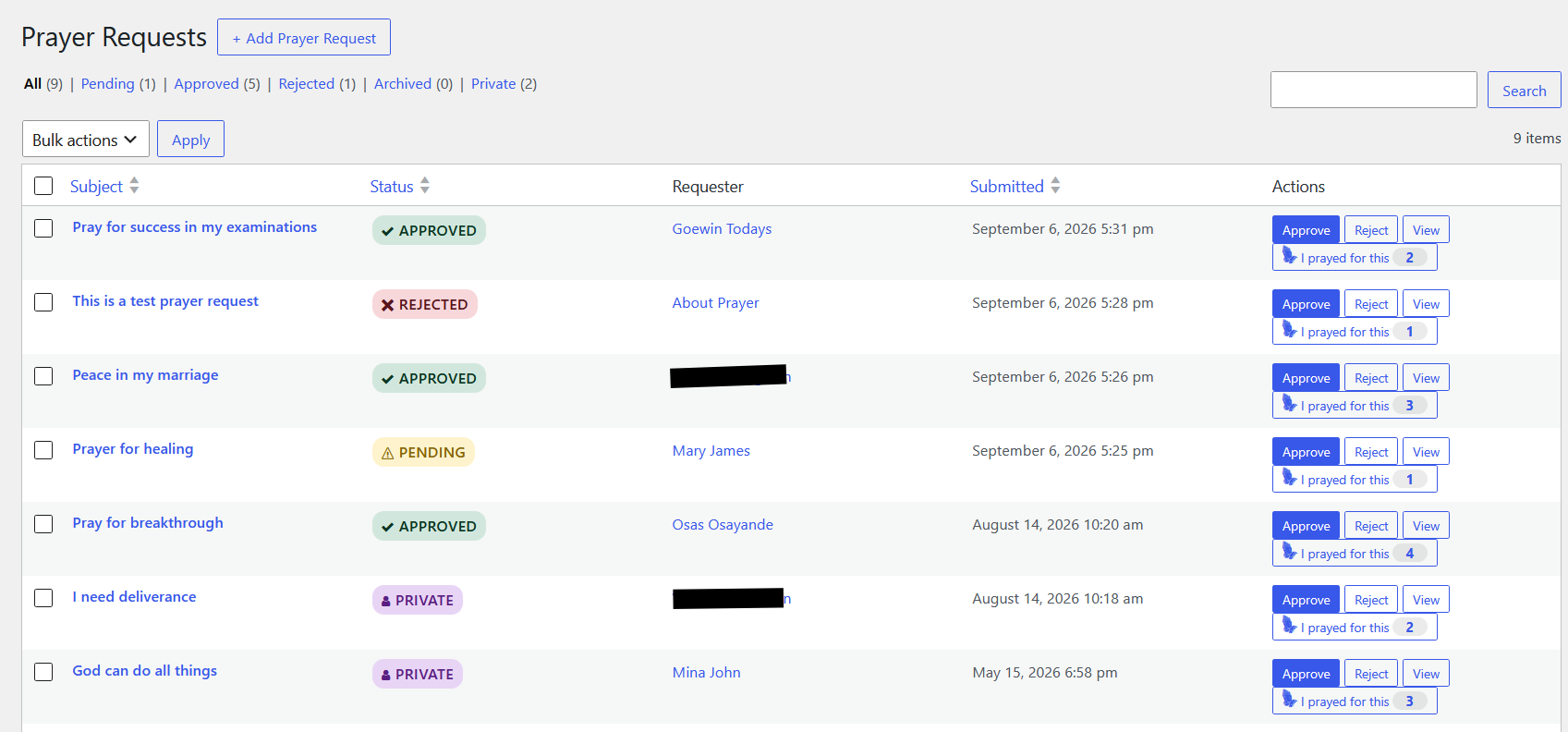
Task: Click Add Prayer Request button
Action: (x=304, y=37)
